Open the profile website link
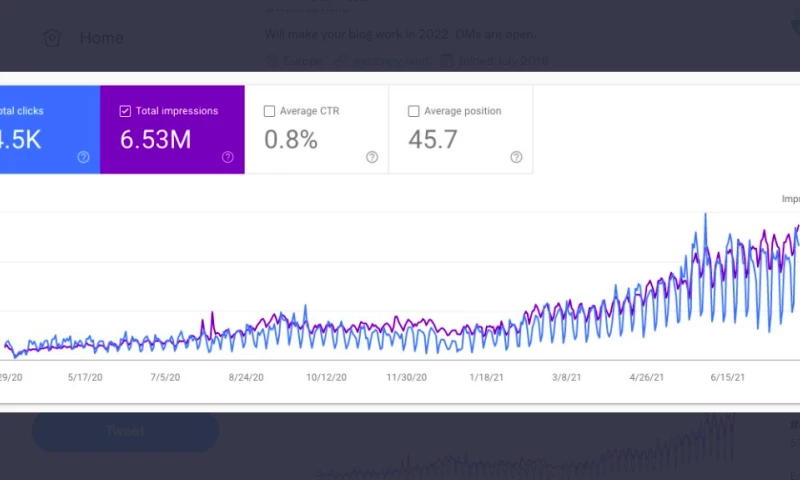 (390, 61)
